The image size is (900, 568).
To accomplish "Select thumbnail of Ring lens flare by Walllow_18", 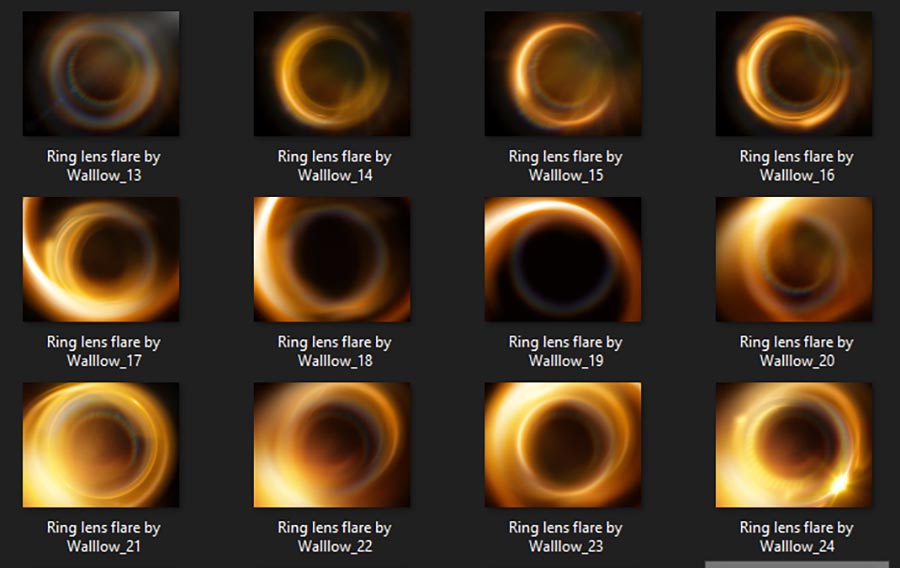I will [332, 259].
